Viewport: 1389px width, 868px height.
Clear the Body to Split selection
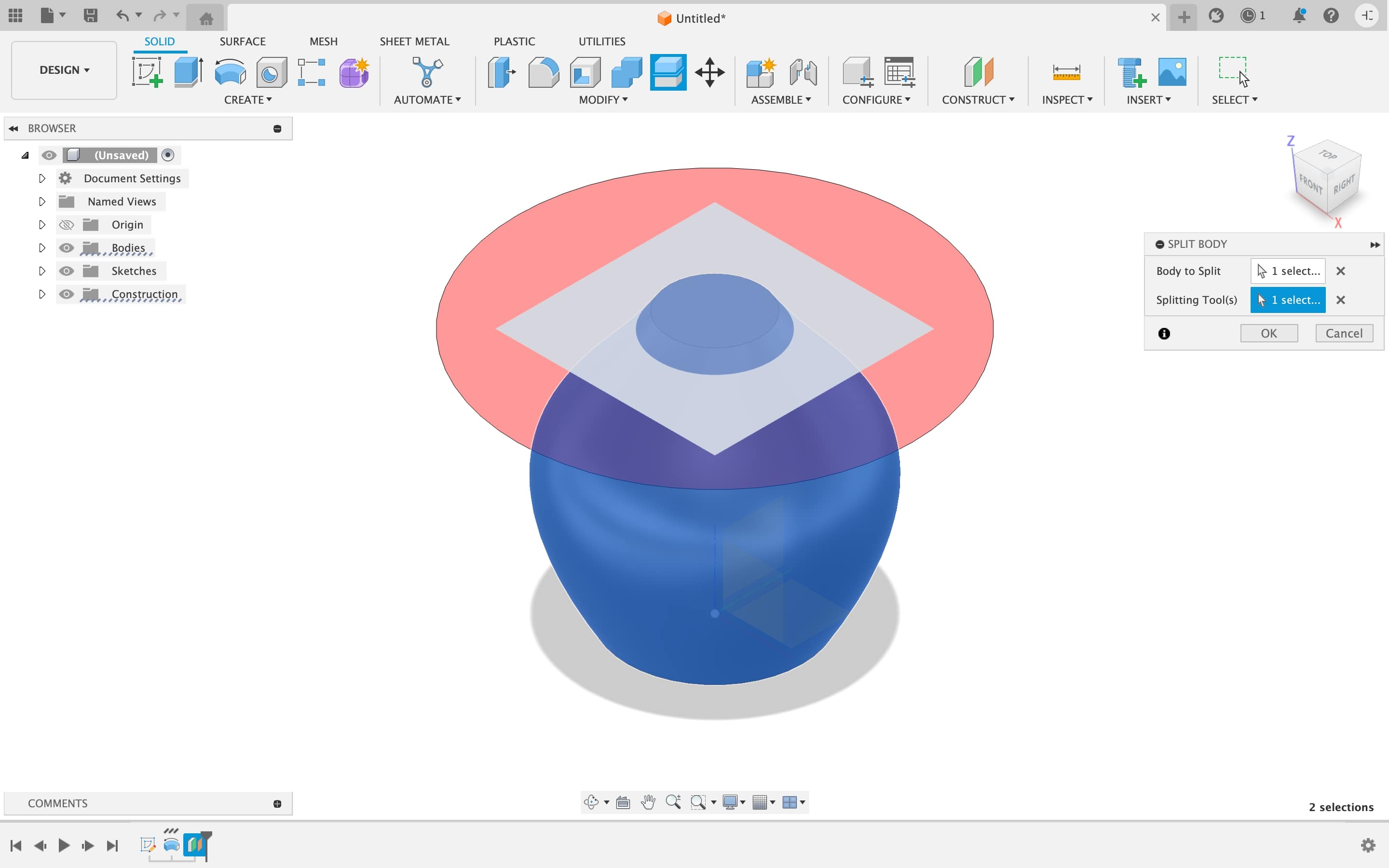[x=1341, y=271]
